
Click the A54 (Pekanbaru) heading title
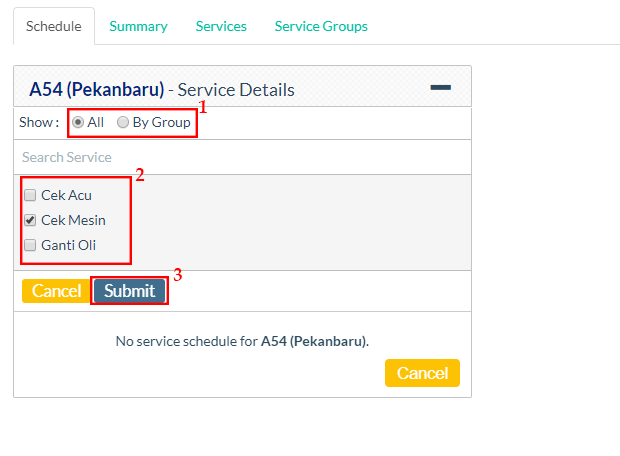[96, 89]
